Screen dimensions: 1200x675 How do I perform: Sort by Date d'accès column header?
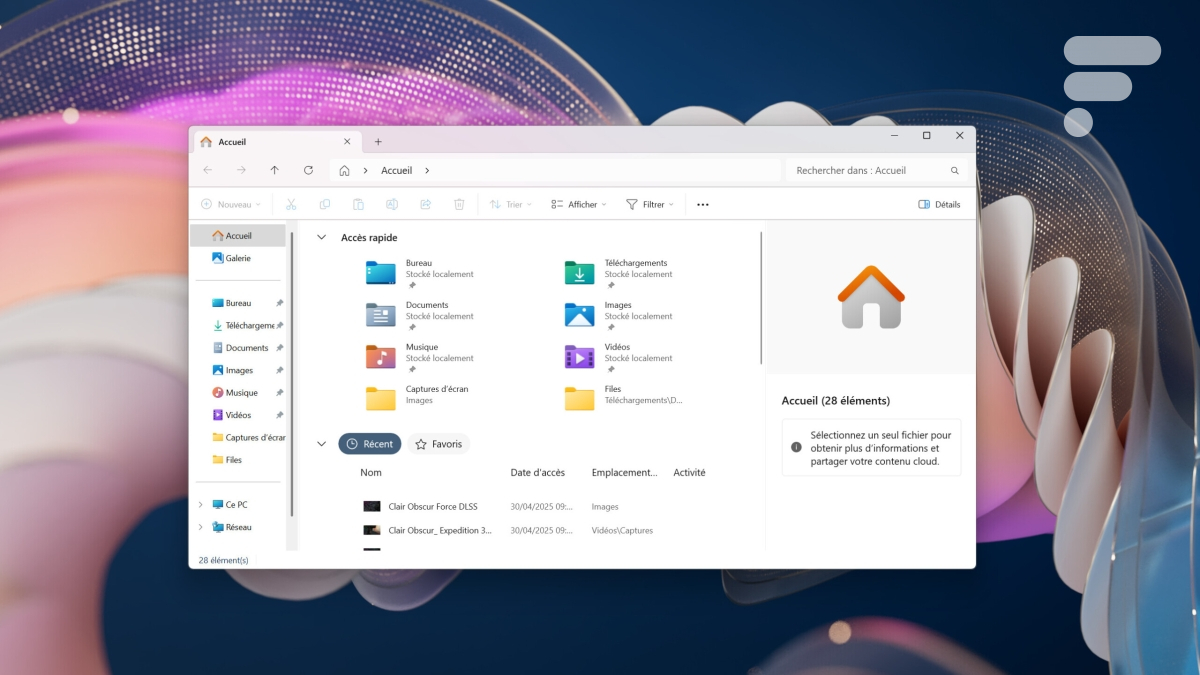point(537,473)
